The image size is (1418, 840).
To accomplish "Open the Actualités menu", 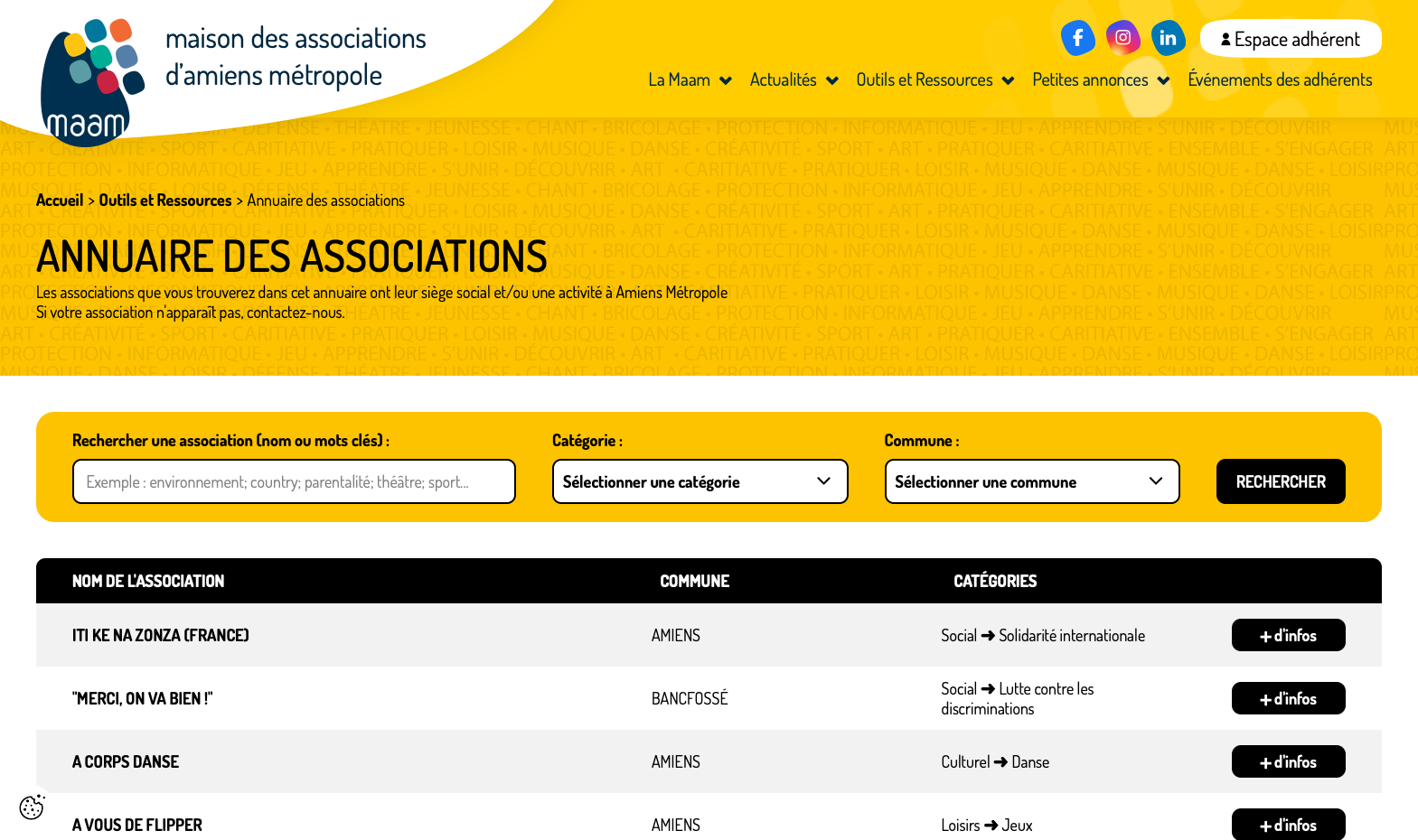I will coord(783,79).
